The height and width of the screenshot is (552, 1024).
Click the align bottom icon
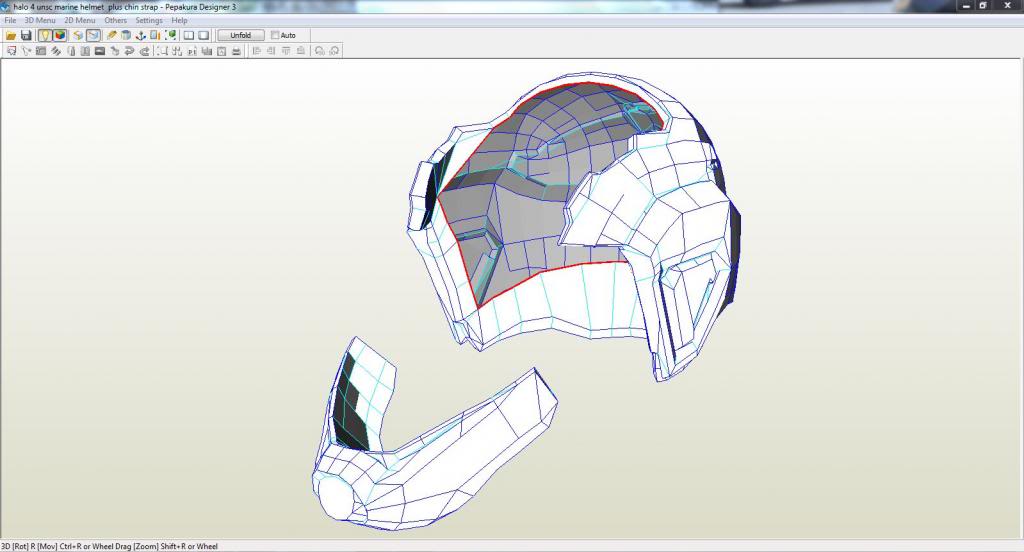coord(300,51)
